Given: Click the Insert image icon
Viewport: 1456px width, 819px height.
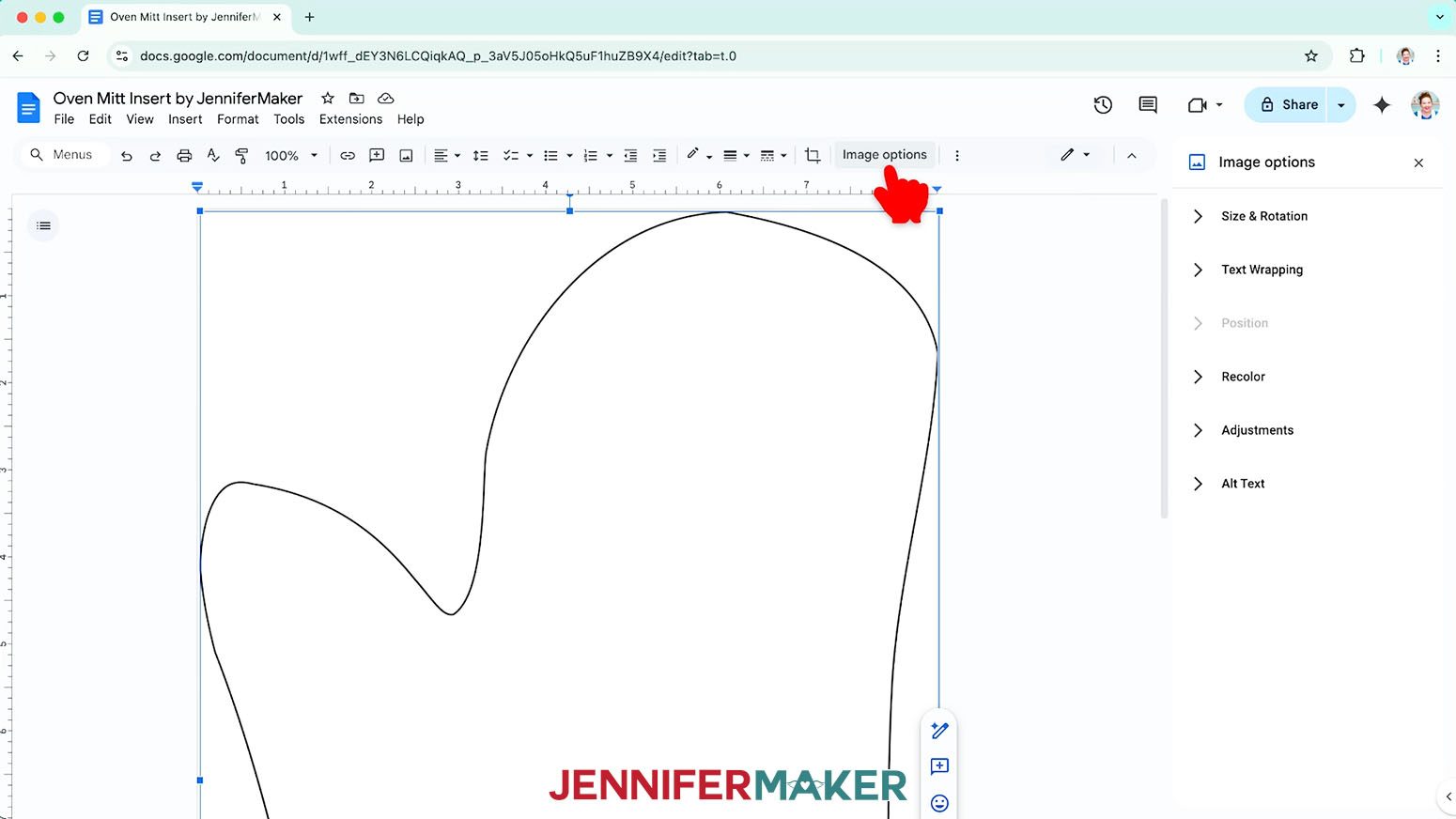Looking at the screenshot, I should [x=406, y=156].
